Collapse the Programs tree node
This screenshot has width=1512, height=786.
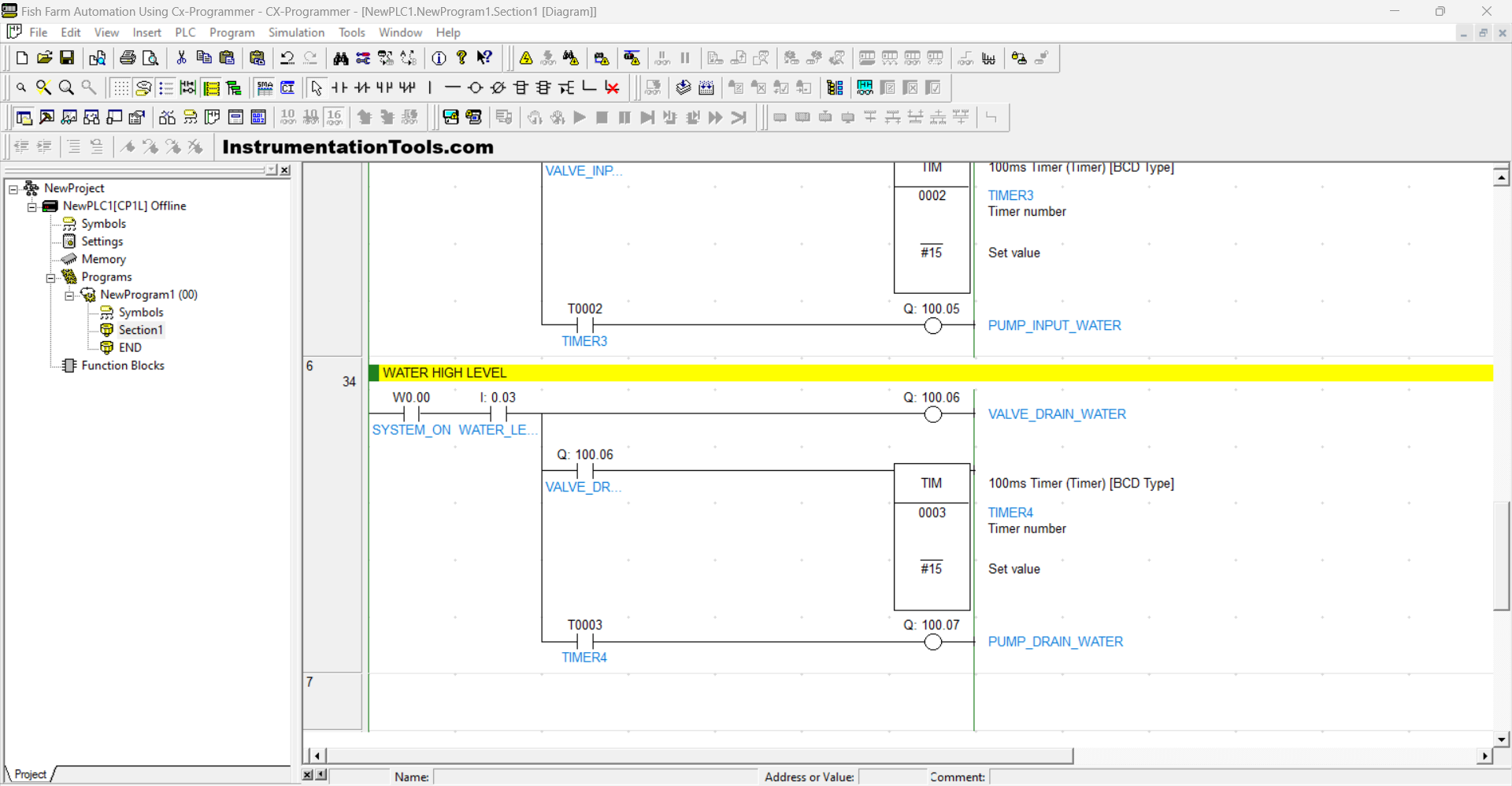[x=51, y=277]
